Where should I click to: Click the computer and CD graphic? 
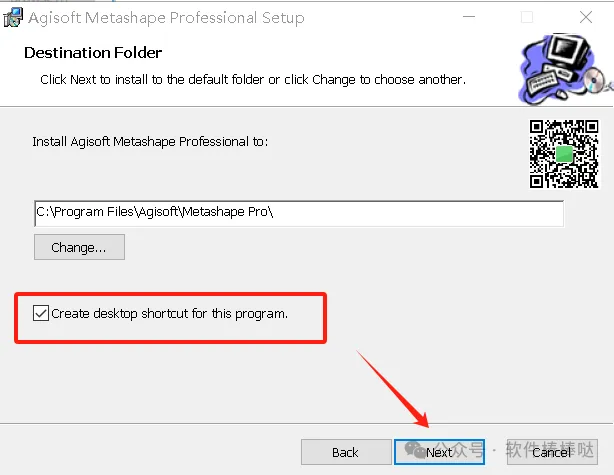pos(565,69)
